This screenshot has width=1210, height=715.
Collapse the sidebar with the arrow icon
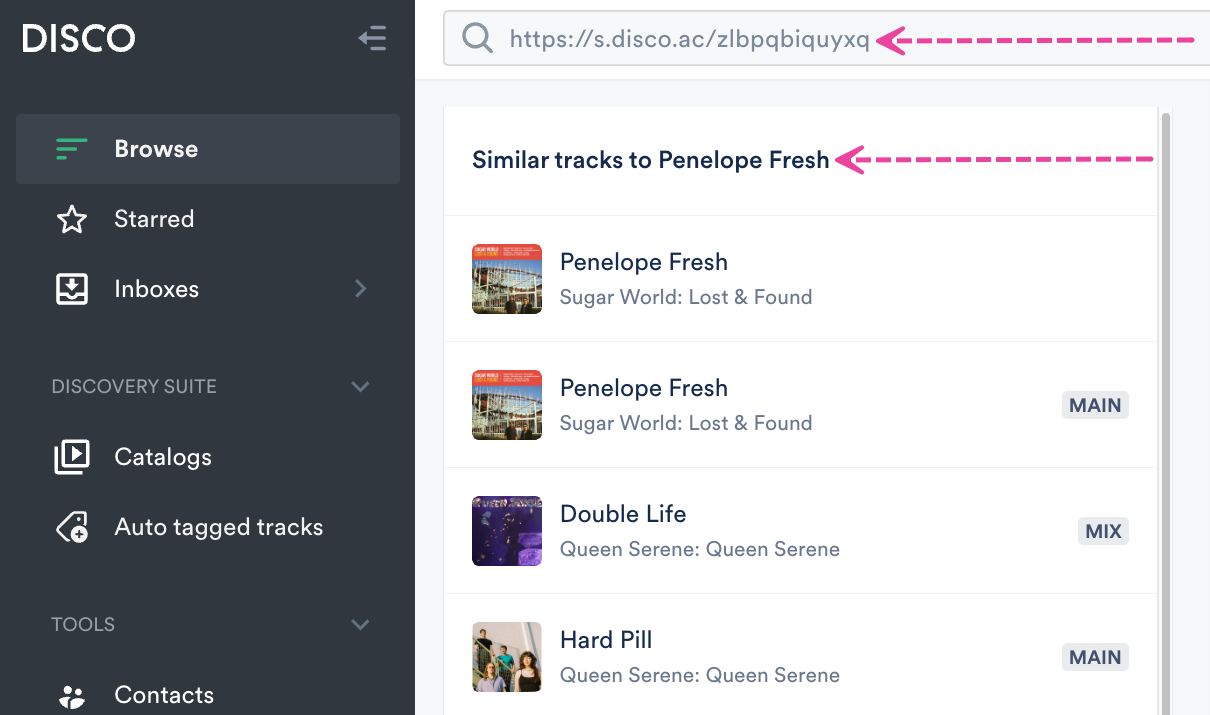[x=372, y=39]
